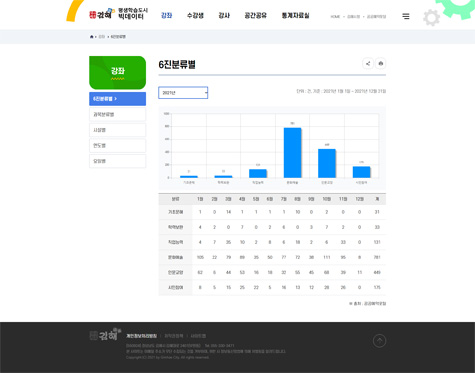The width and height of the screenshot is (475, 373).
Task: Open the 강좌 top menu
Action: 166,15
